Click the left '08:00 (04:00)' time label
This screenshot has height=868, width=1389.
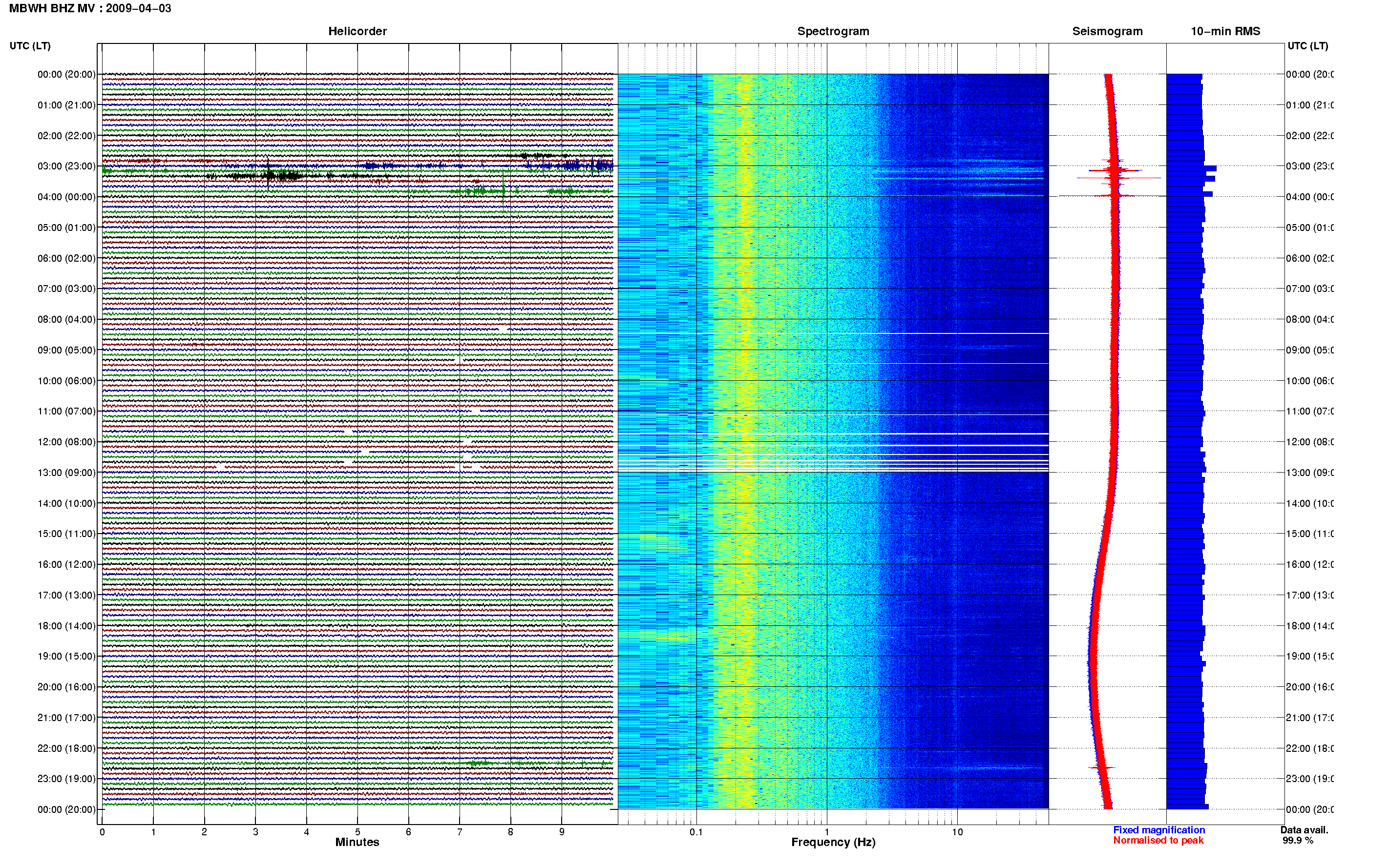(x=66, y=319)
